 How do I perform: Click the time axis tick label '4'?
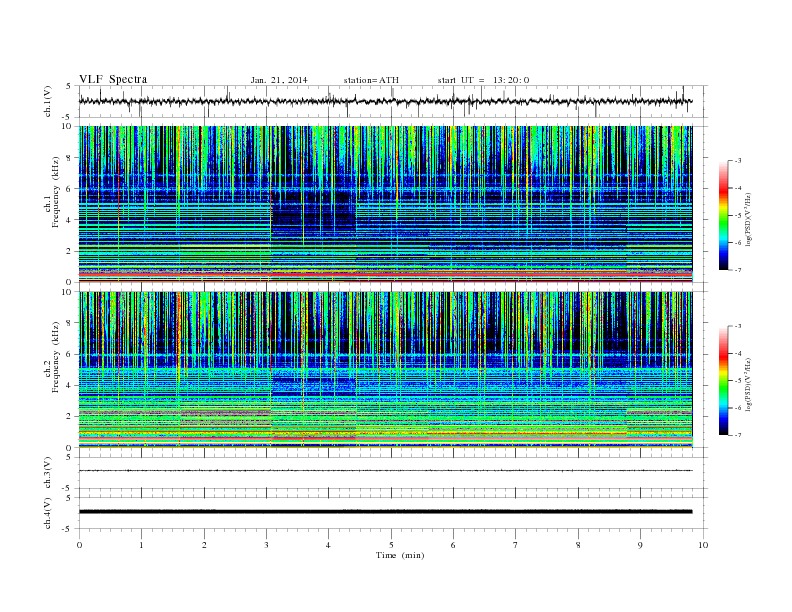tap(328, 545)
